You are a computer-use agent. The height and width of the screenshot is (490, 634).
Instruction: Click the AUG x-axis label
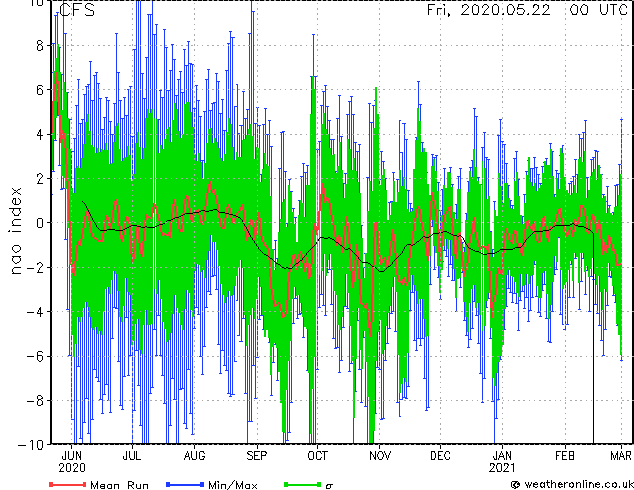194,456
